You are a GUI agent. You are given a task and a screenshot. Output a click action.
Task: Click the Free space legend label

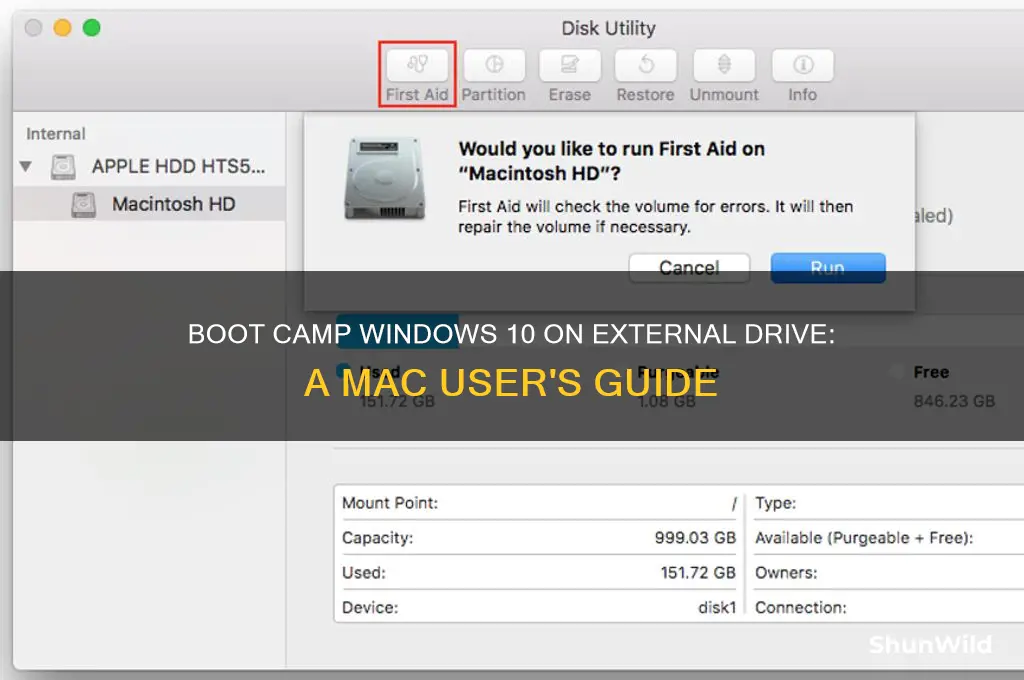pyautogui.click(x=931, y=372)
